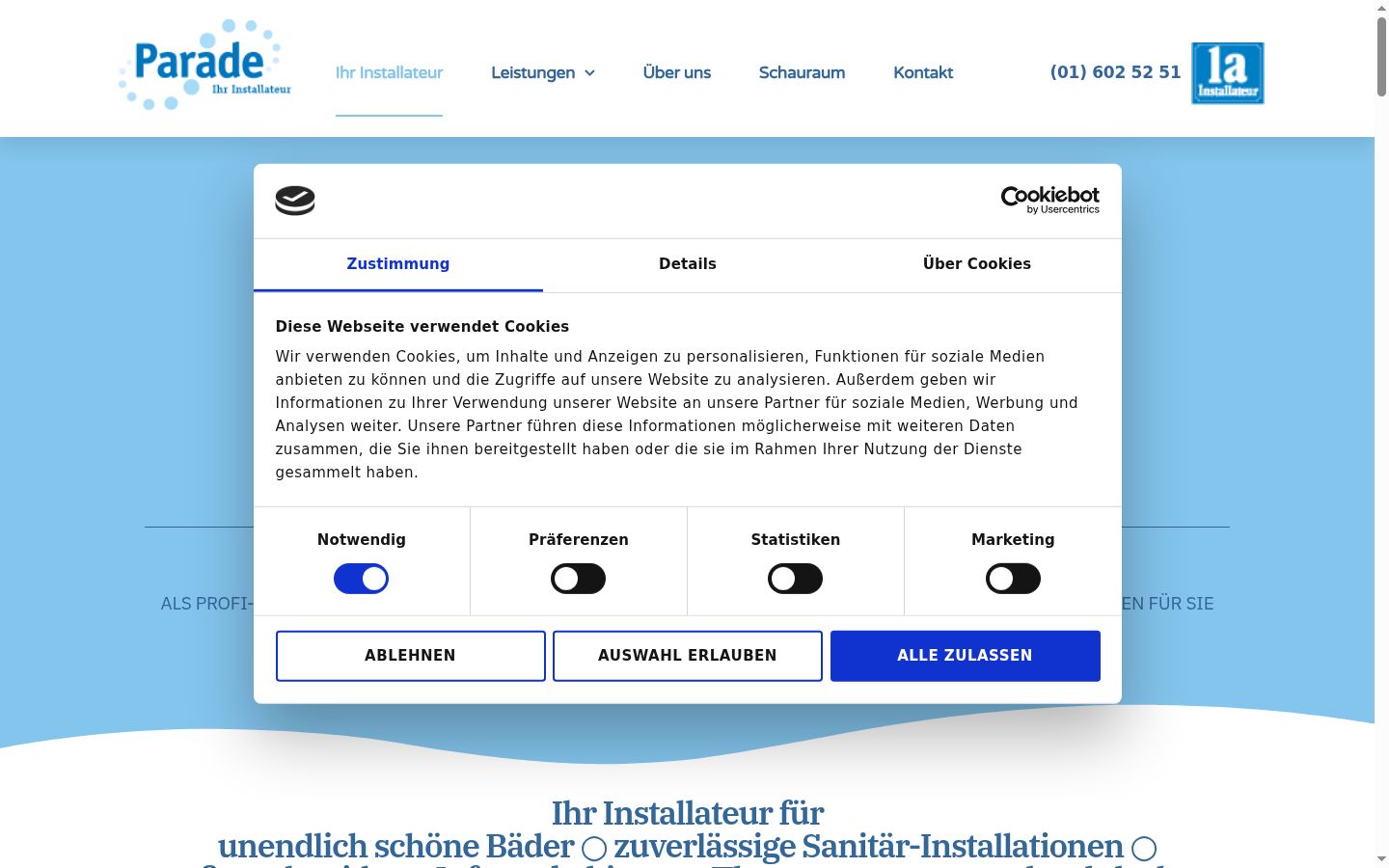The height and width of the screenshot is (868, 1389).
Task: Click the ALLE ZULASSEN button
Action: coord(966,656)
